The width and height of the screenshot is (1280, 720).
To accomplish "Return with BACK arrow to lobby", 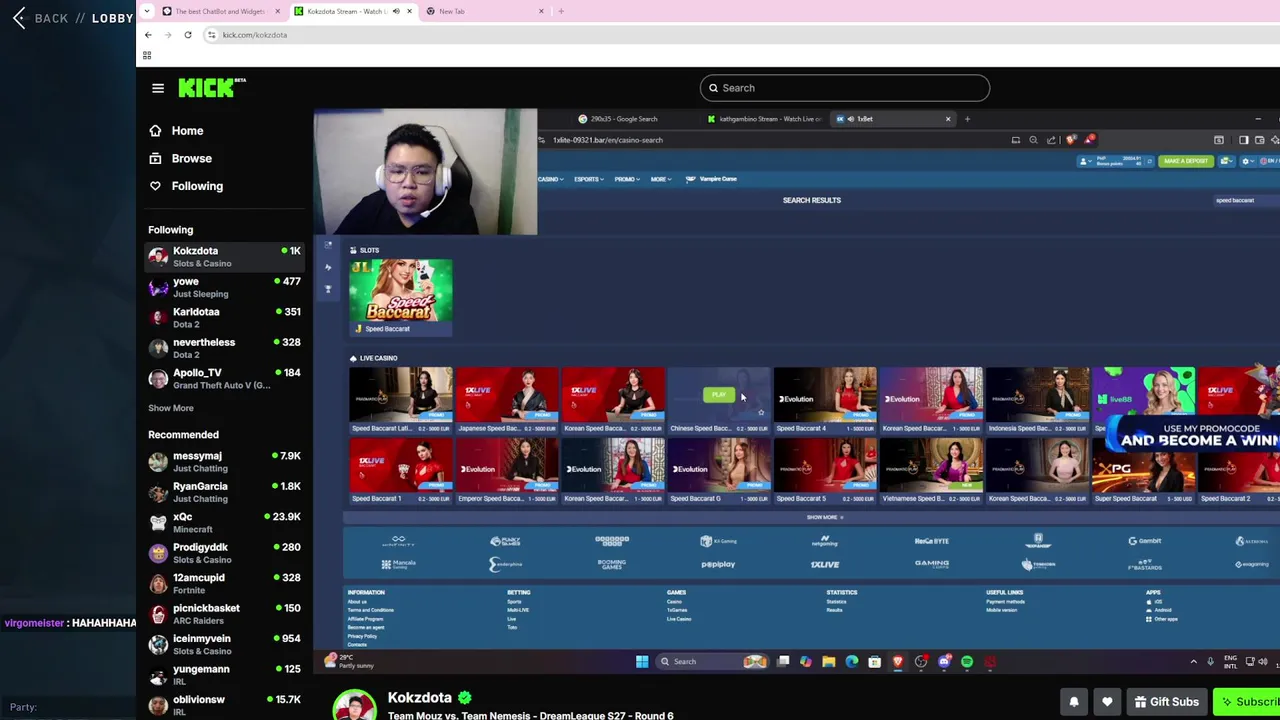I will pos(19,18).
